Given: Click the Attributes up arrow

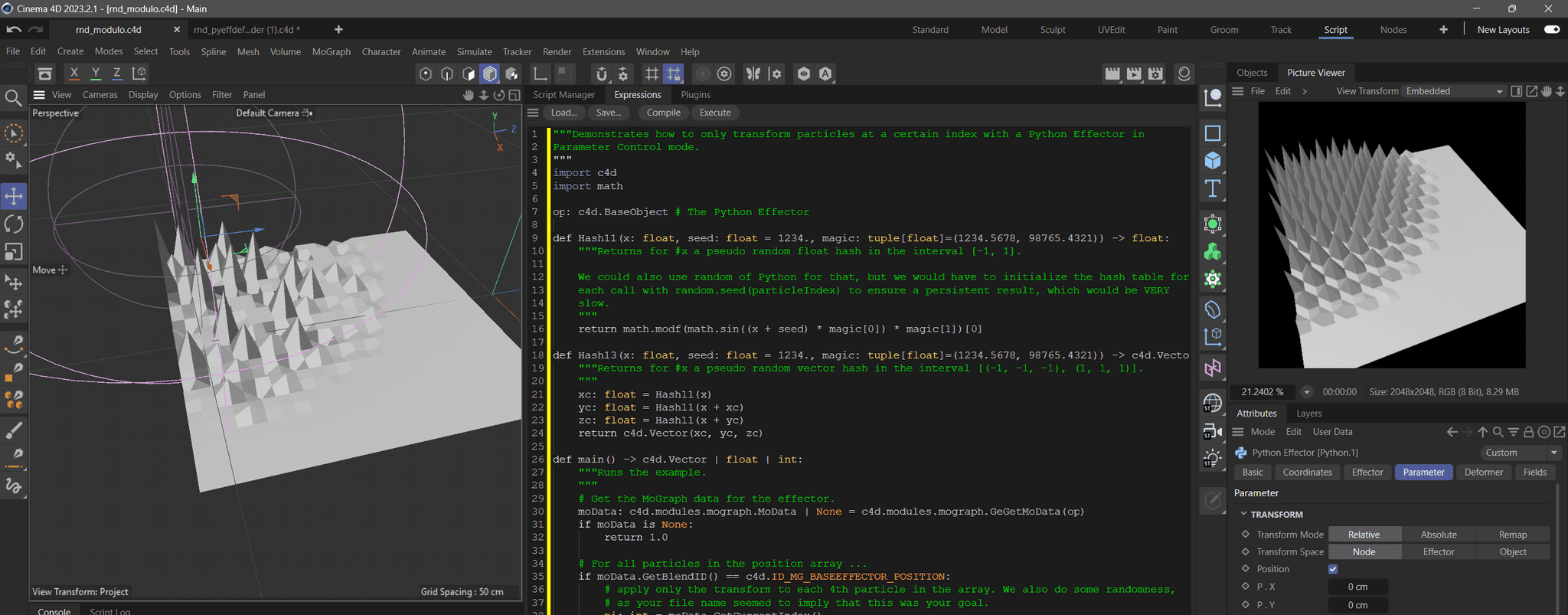Looking at the screenshot, I should pos(1483,432).
